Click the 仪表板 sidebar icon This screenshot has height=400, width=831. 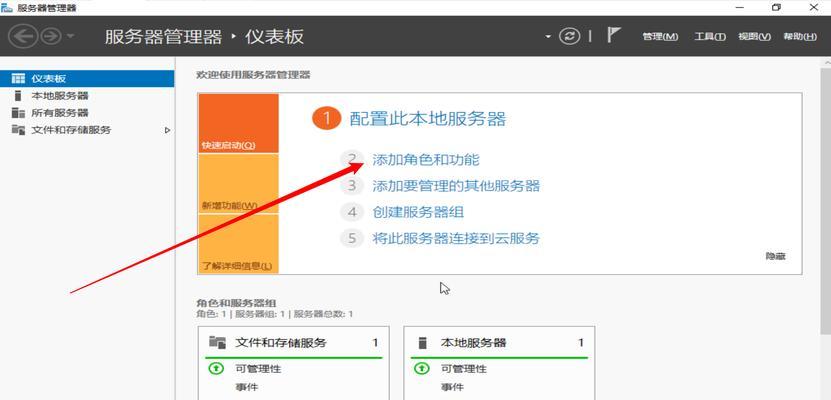click(x=19, y=78)
